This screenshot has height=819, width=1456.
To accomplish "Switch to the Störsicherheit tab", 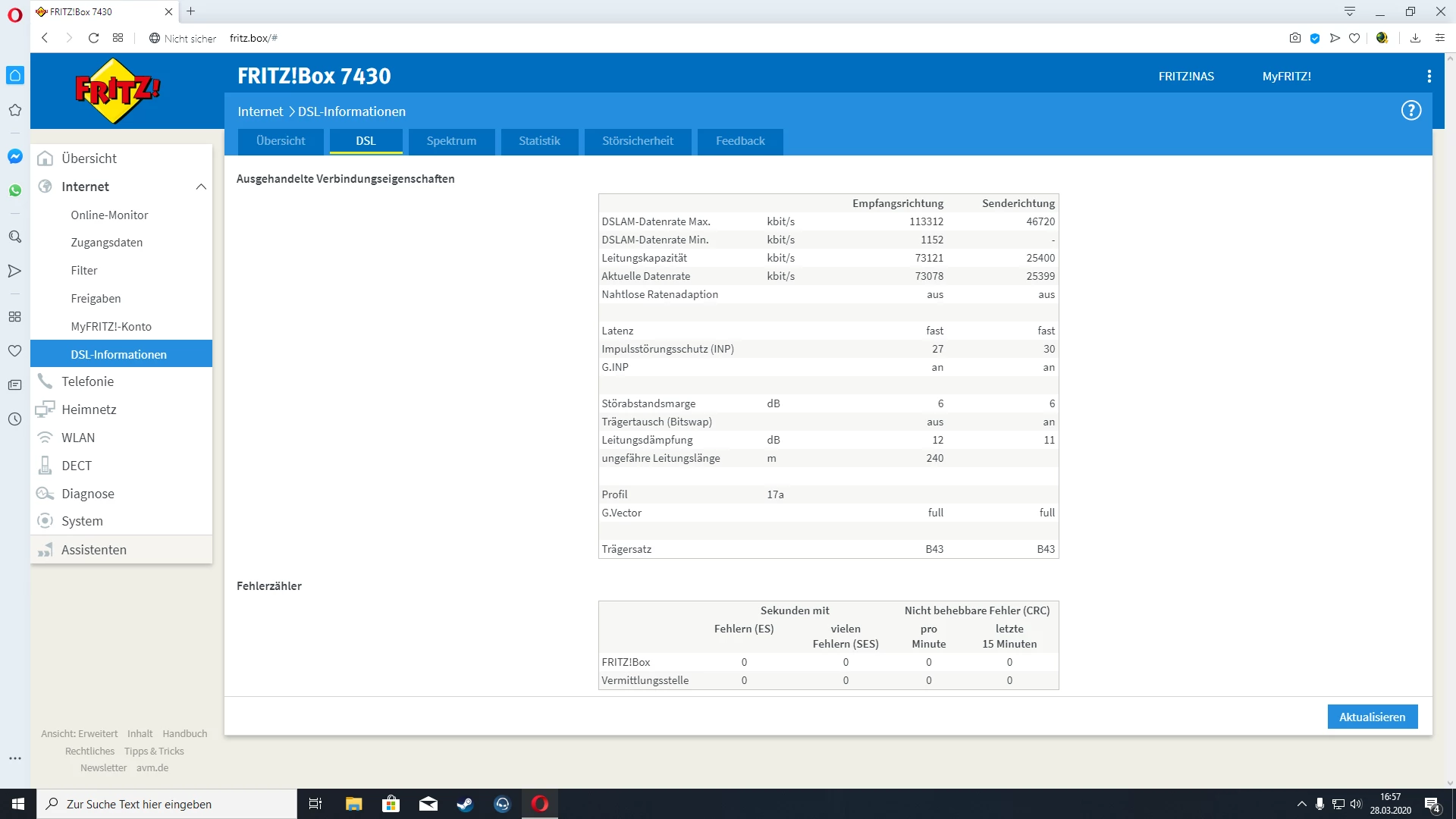I will (637, 141).
